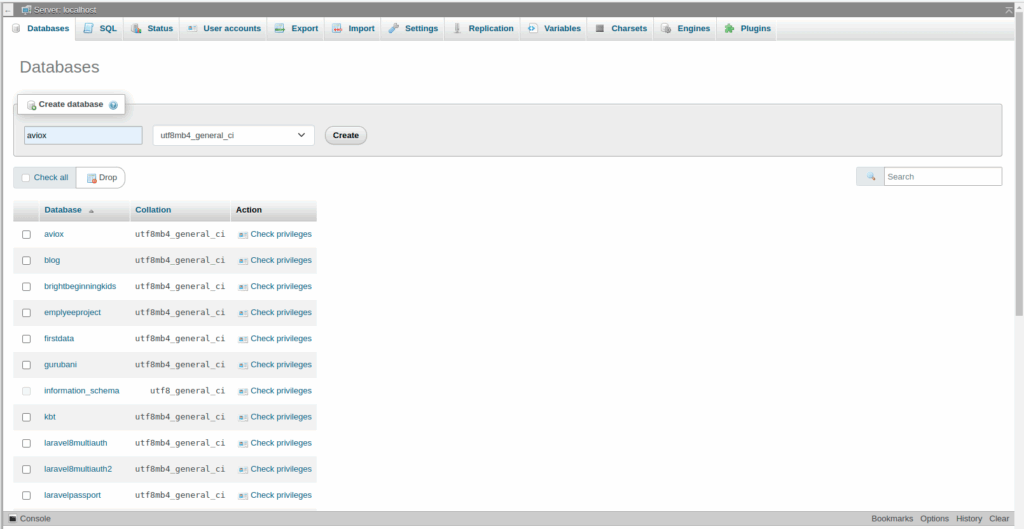Open the utf8mb4_general_ci collation dropdown
1024x529 pixels.
coord(233,135)
